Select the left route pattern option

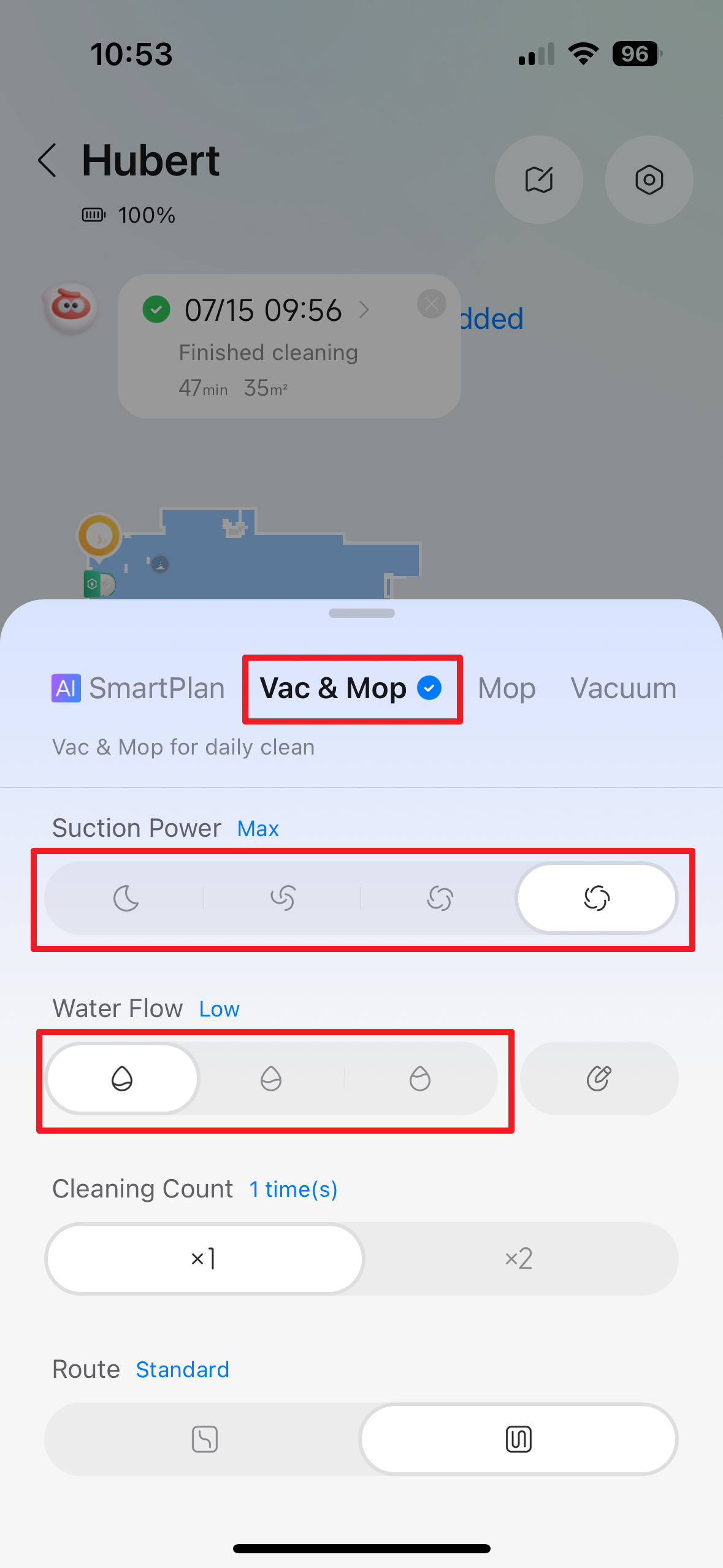(x=204, y=1439)
